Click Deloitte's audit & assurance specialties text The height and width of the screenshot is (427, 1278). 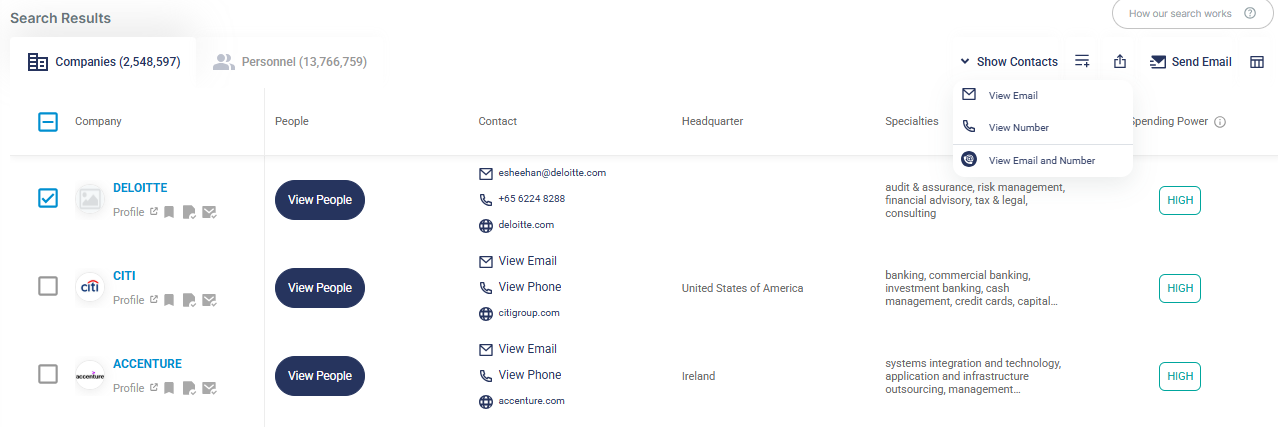pyautogui.click(x=975, y=200)
